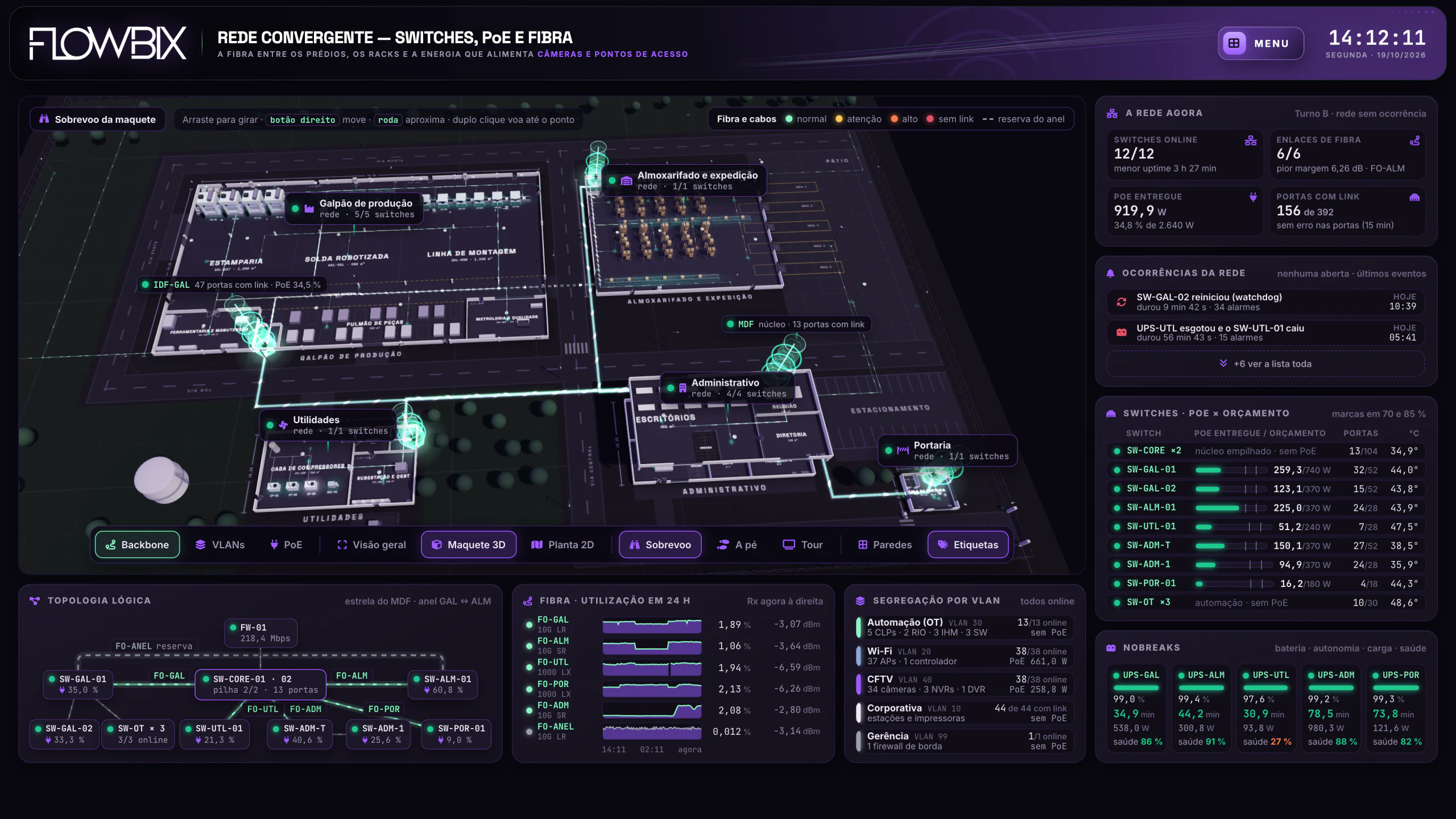Expand the SW-CORE ×2 stacked row
This screenshot has width=1456, height=819.
click(x=1265, y=451)
